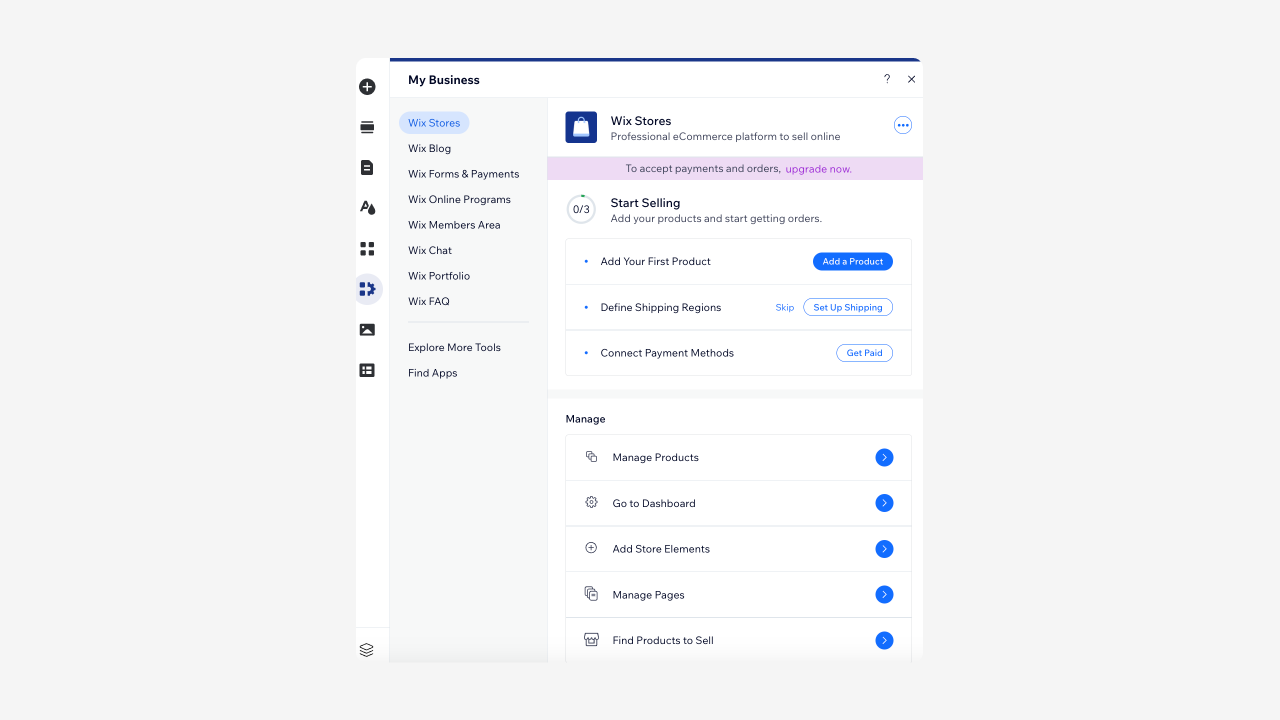Open Explore More Tools
This screenshot has width=1280, height=720.
454,347
